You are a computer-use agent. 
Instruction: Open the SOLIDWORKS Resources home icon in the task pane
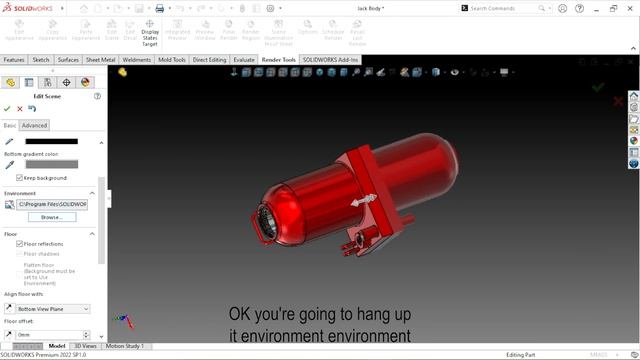coord(633,96)
